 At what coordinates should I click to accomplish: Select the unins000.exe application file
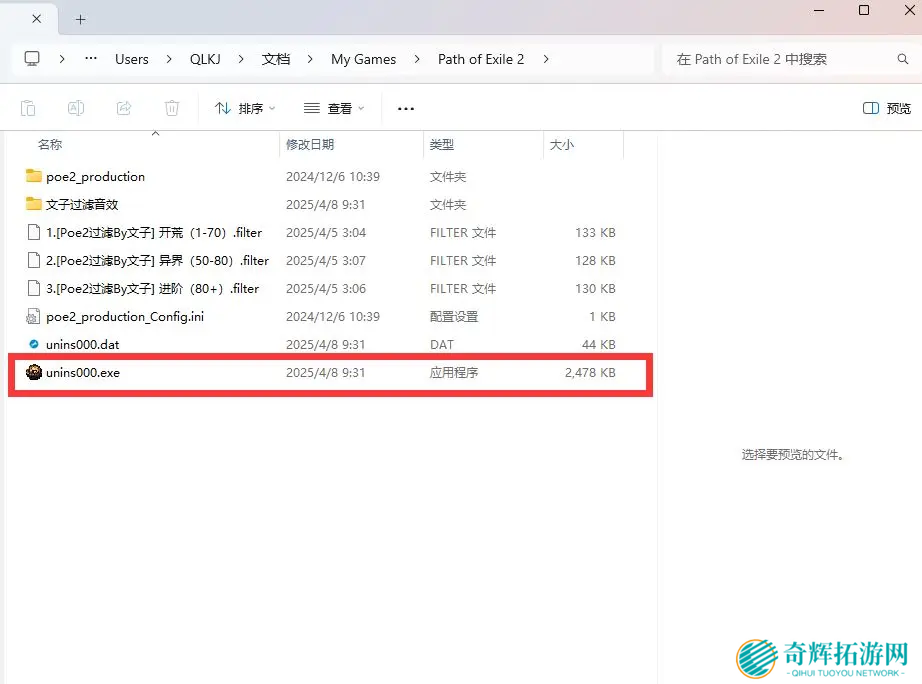(83, 373)
